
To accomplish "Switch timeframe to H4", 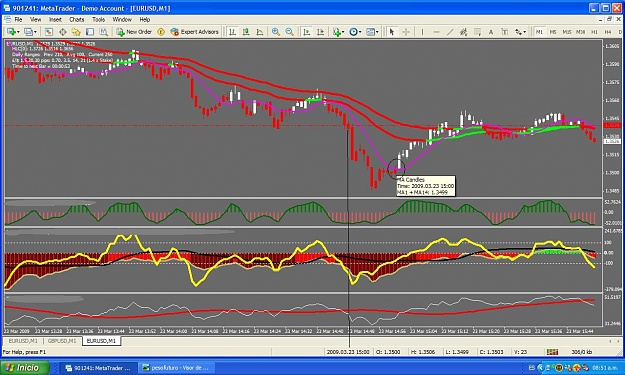I will [608, 32].
